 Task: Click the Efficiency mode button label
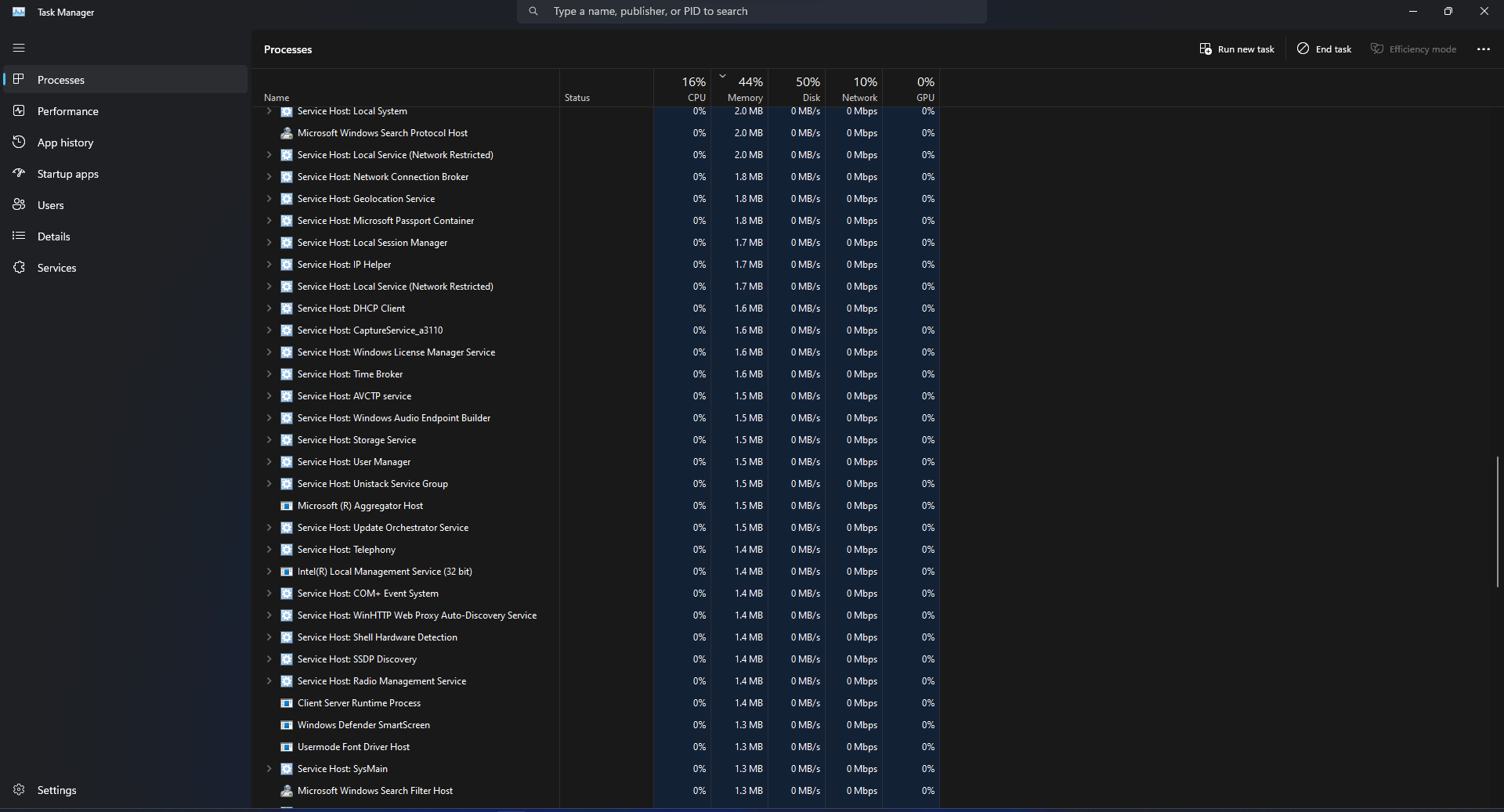(1423, 49)
